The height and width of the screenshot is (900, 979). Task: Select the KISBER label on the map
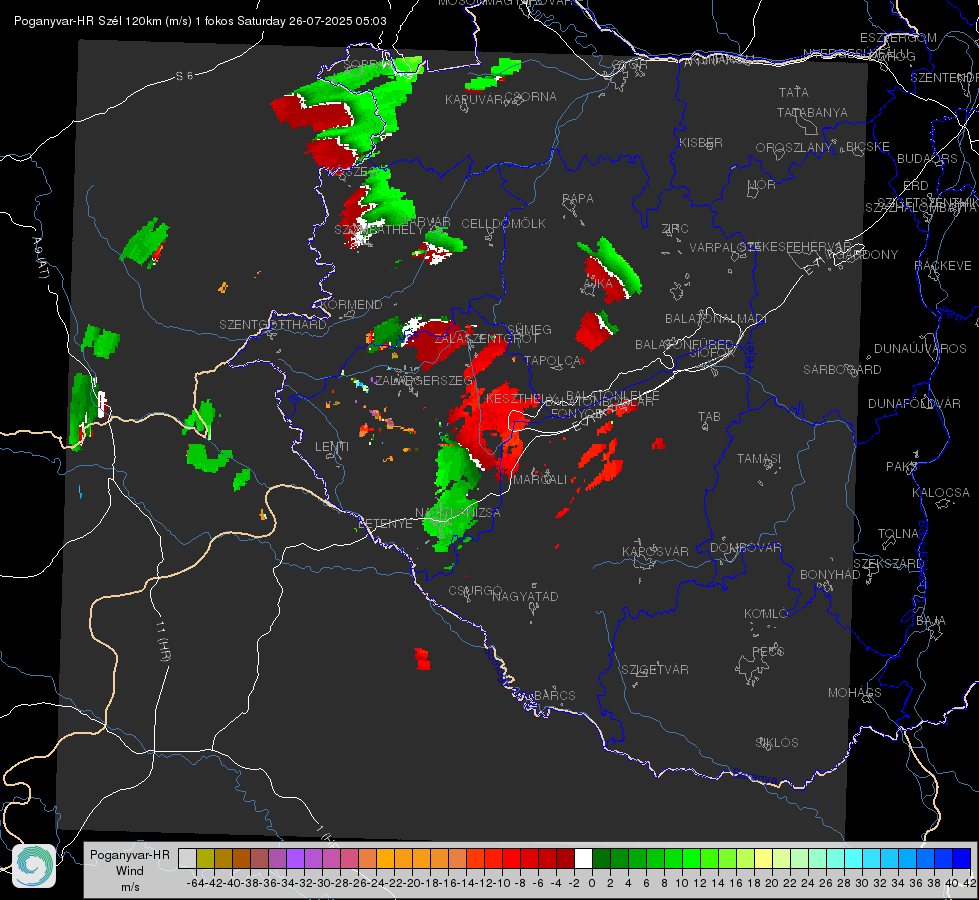(701, 142)
